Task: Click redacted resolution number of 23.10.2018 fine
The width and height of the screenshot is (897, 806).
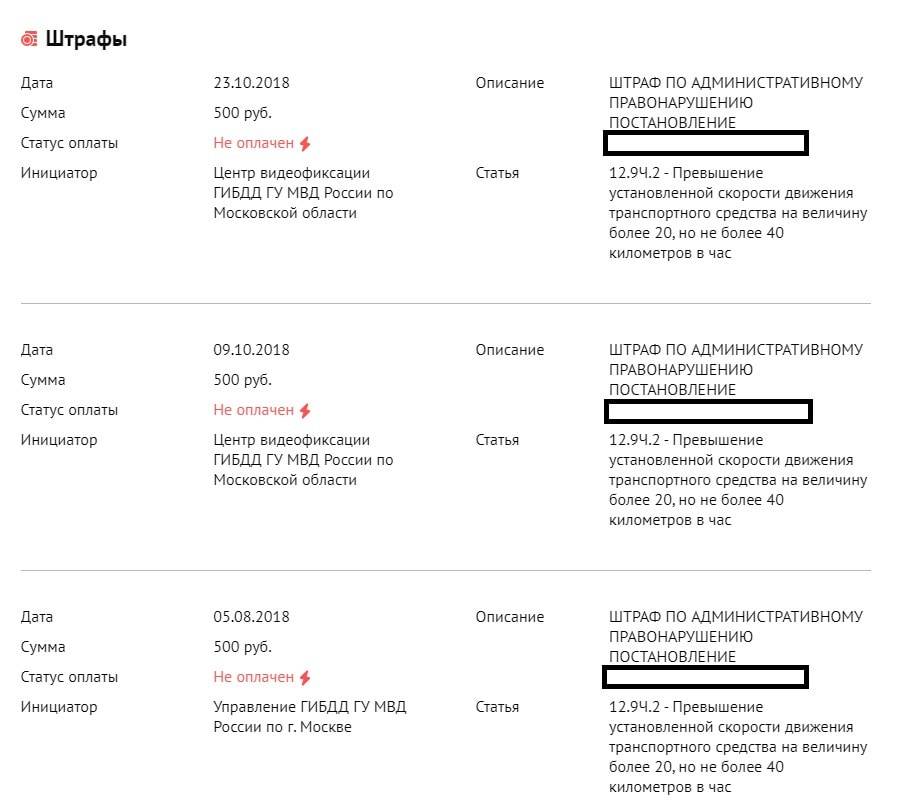Action: click(706, 144)
